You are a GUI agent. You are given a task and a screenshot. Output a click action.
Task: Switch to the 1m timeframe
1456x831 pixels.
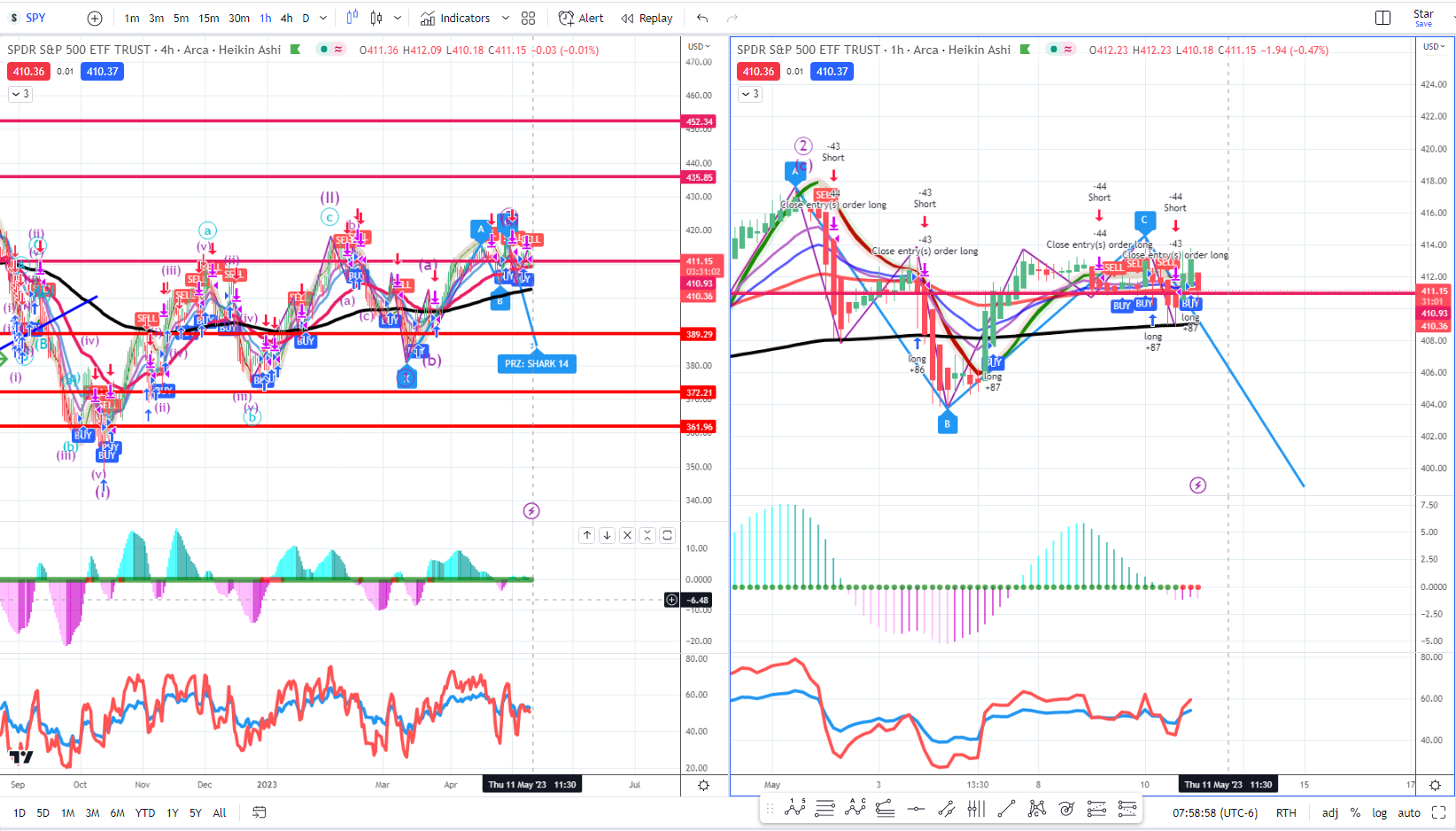132,18
